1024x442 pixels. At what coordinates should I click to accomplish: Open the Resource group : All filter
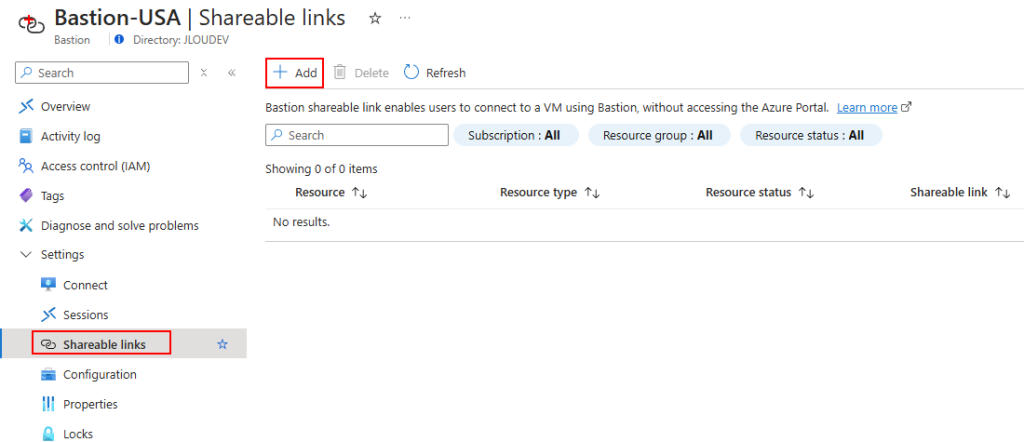tap(659, 135)
